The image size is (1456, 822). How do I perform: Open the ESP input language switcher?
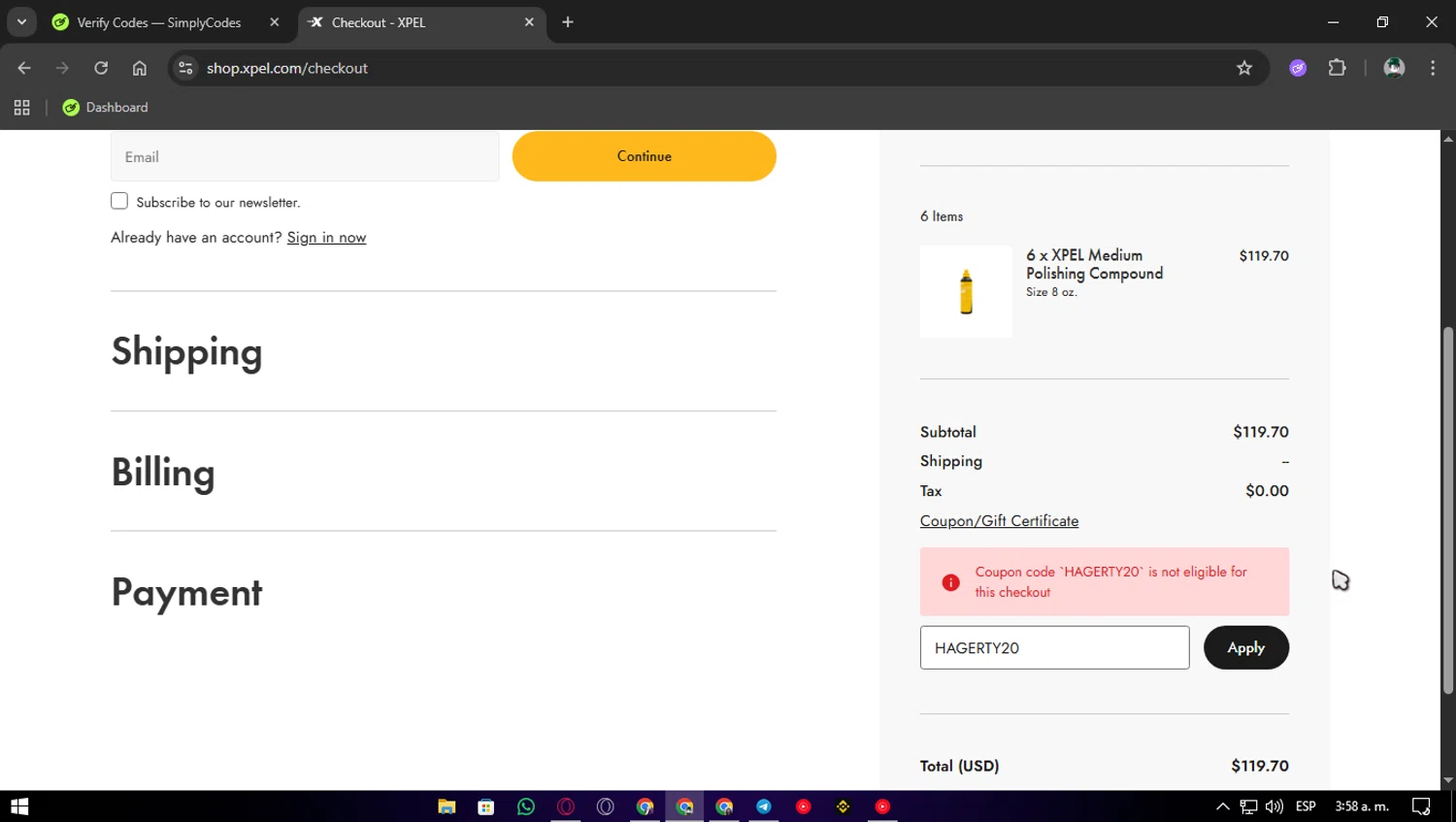(x=1306, y=806)
